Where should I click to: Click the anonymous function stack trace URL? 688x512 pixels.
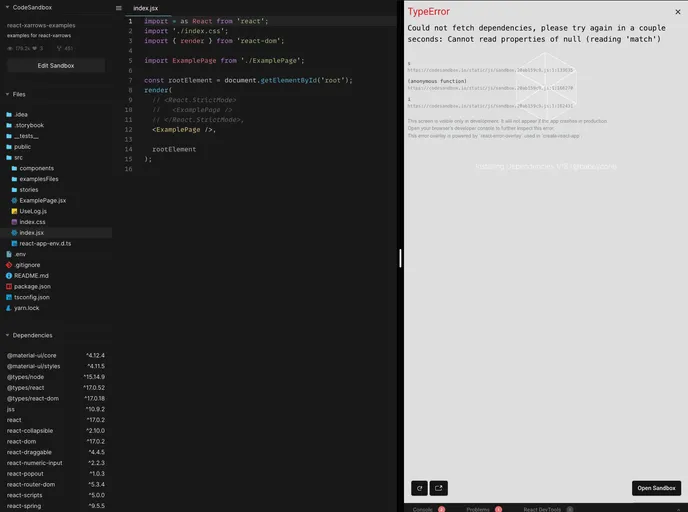(490, 88)
